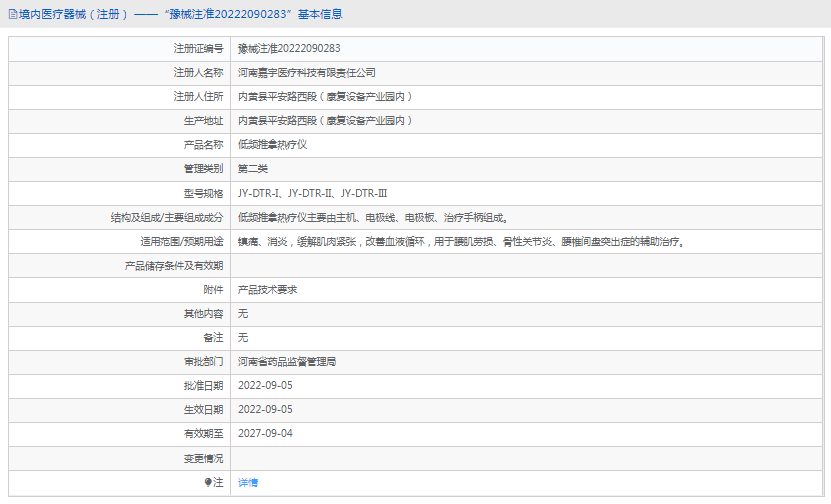Click 有效期至 value 2027-09-04

point(265,434)
